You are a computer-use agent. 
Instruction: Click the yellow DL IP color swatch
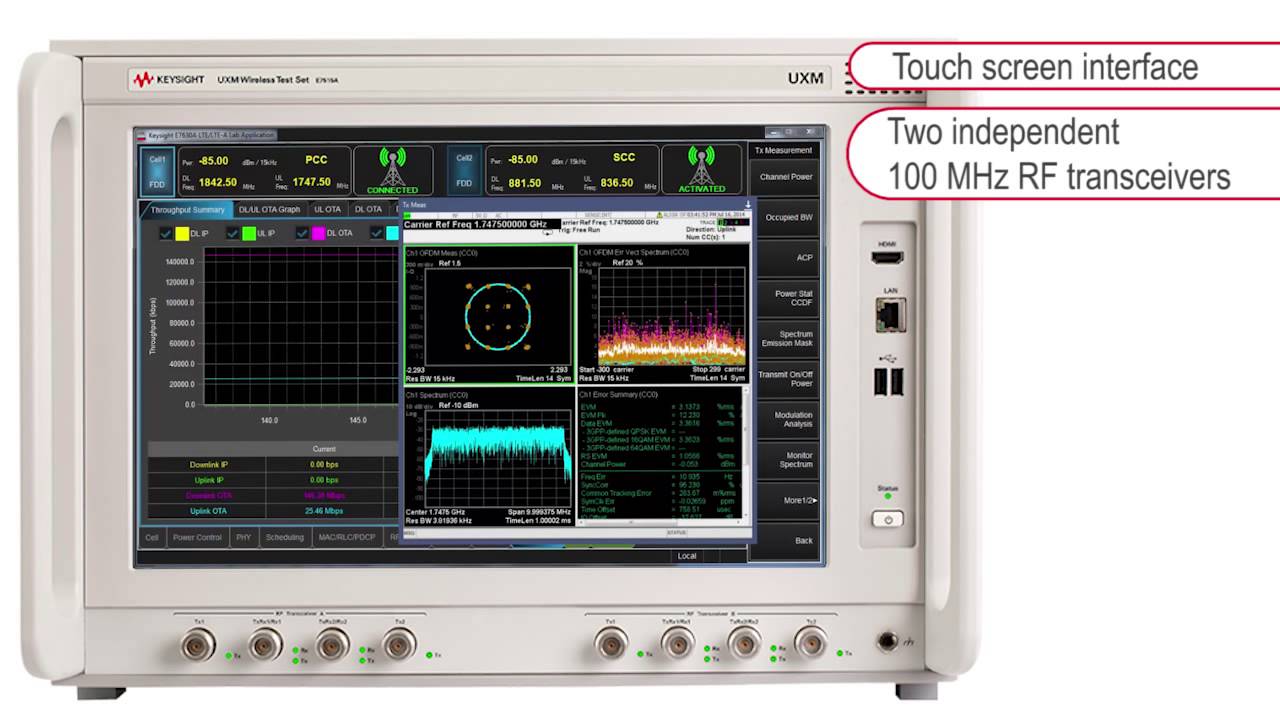coord(182,233)
